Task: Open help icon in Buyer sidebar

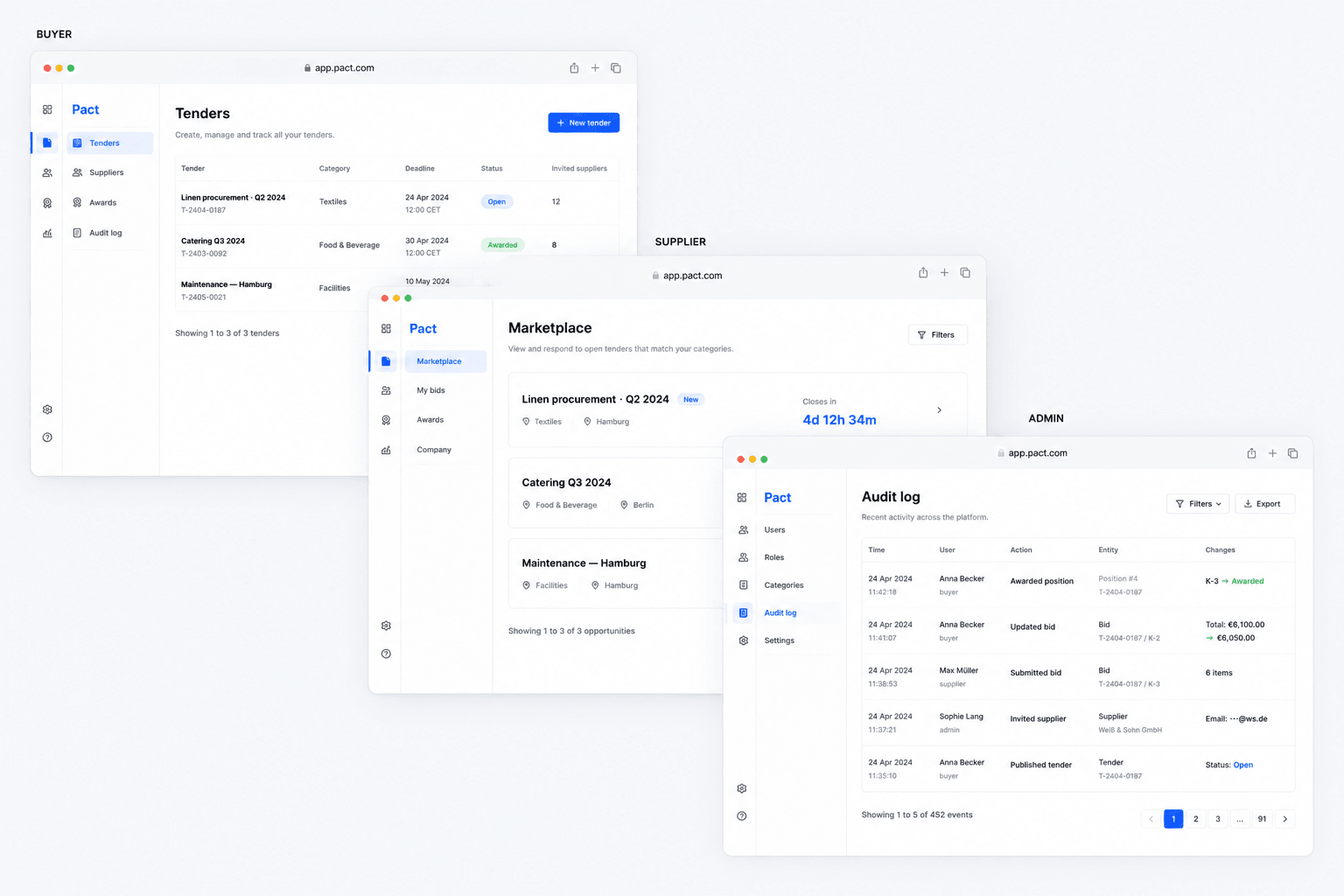Action: [x=47, y=437]
